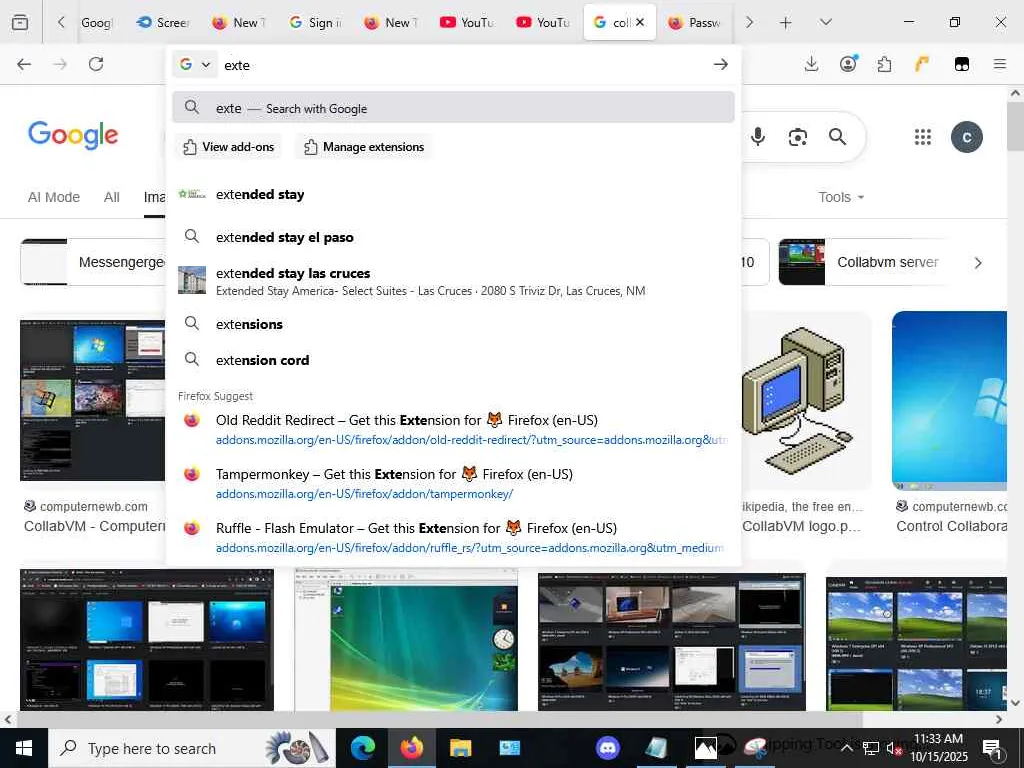Click the Manage extensions button
This screenshot has height=768, width=1024.
(364, 147)
